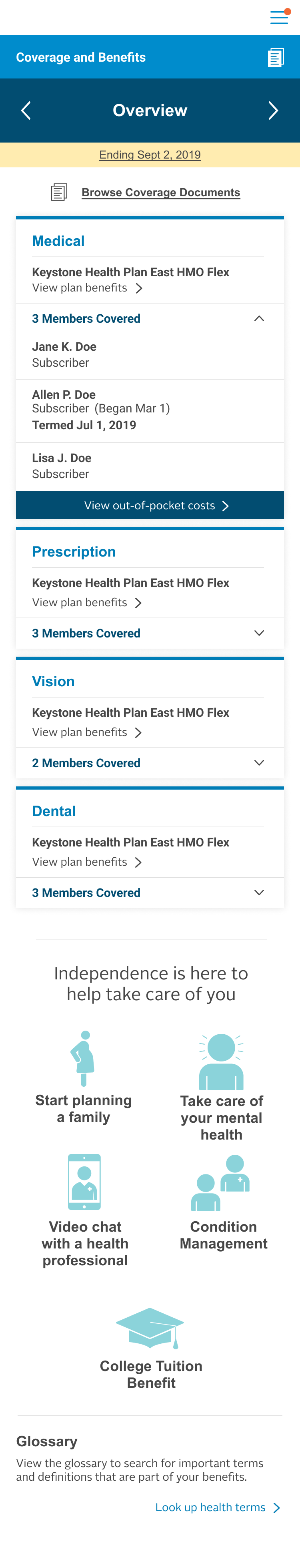Click the coverage documents page icon
This screenshot has width=300, height=1568.
point(59,192)
